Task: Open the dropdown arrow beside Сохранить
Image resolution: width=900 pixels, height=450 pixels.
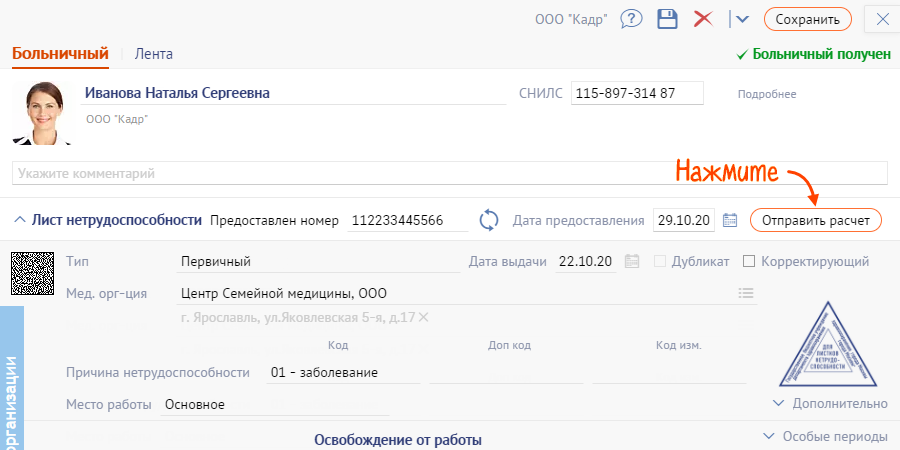Action: point(741,19)
